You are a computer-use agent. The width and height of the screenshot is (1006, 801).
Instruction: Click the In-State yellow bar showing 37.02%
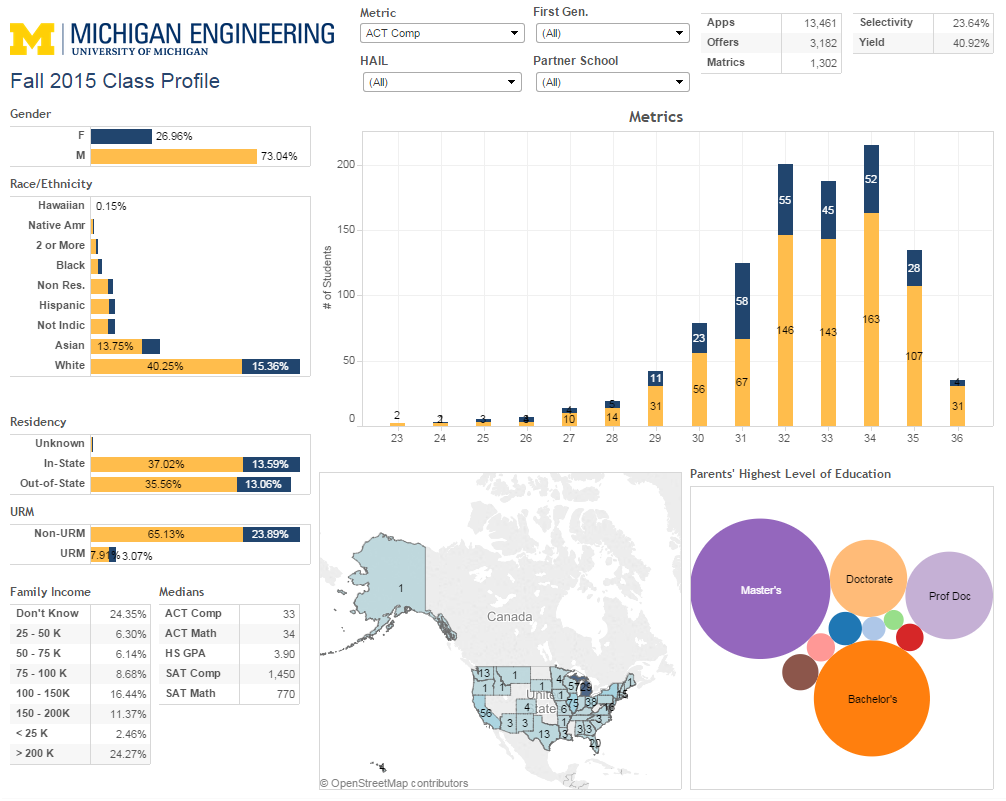point(166,464)
